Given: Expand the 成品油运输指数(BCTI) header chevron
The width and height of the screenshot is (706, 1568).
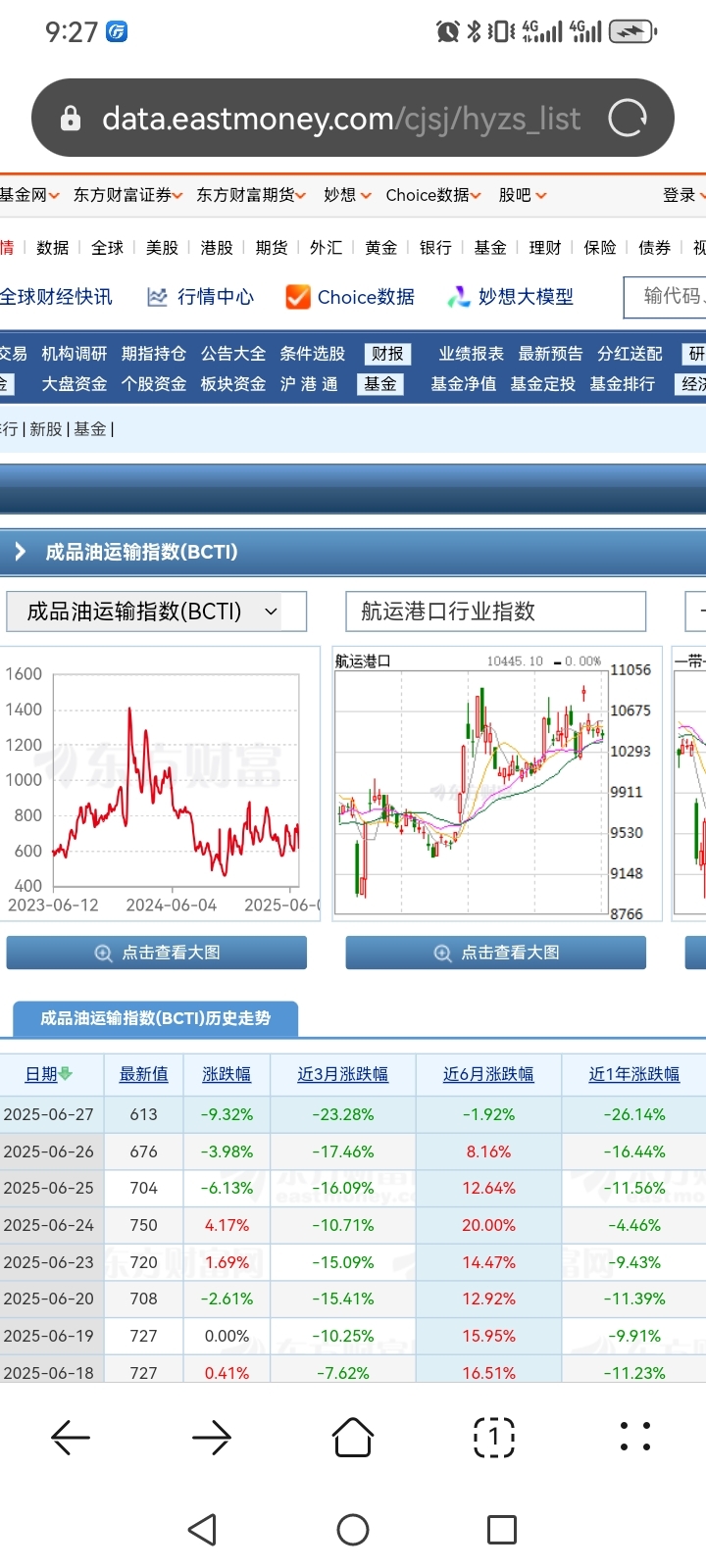Looking at the screenshot, I should click(x=20, y=552).
